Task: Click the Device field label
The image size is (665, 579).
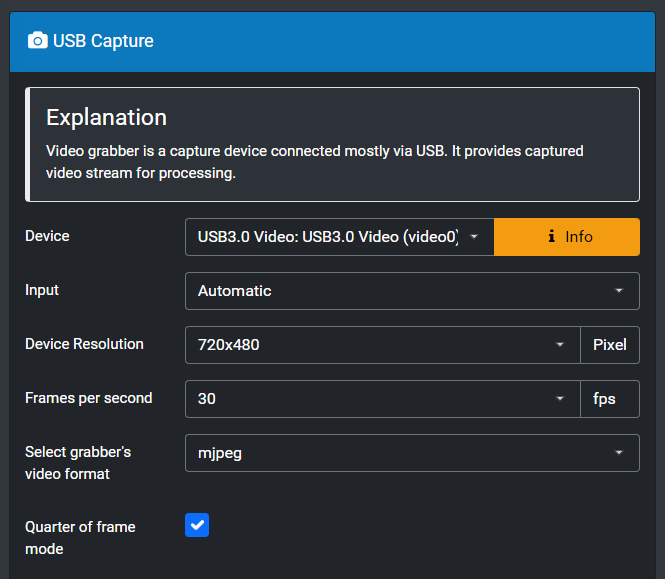Action: tap(47, 236)
